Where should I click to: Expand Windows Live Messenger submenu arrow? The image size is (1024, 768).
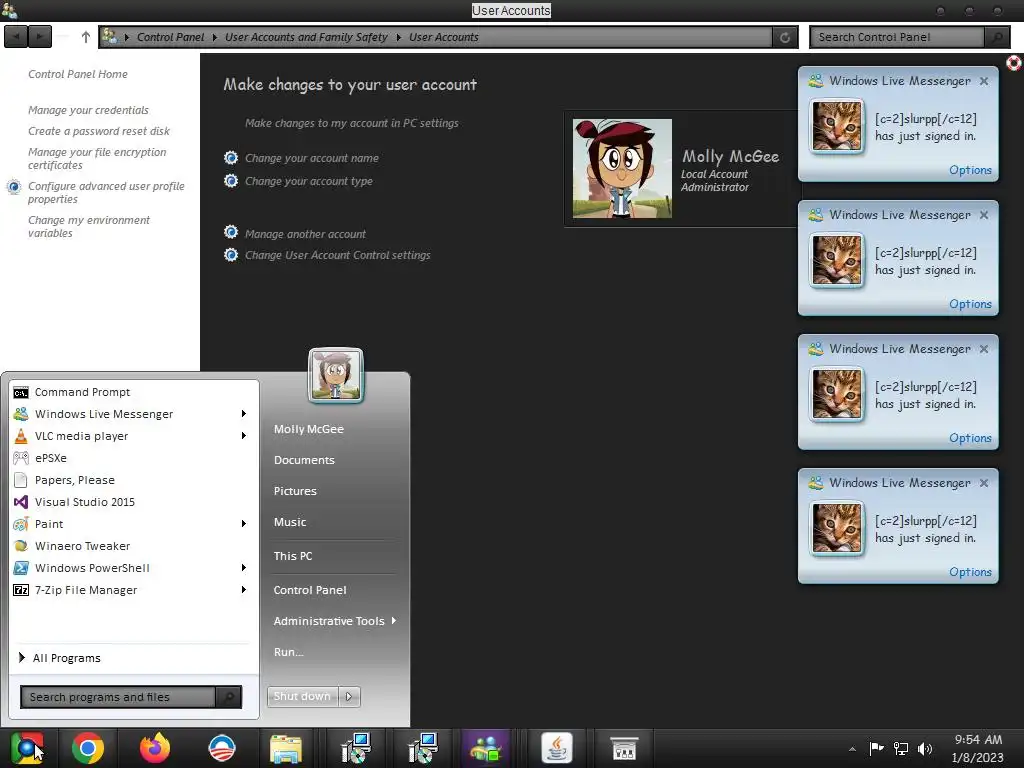[x=244, y=414]
